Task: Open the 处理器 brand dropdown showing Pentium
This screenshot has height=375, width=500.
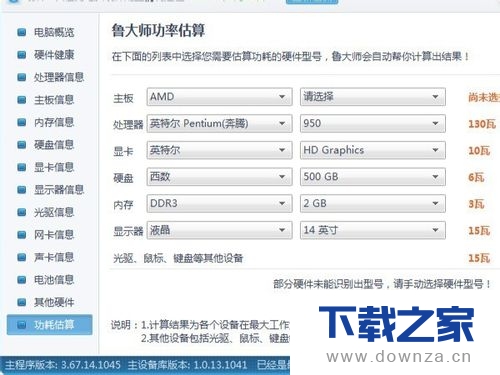Action: [x=219, y=124]
